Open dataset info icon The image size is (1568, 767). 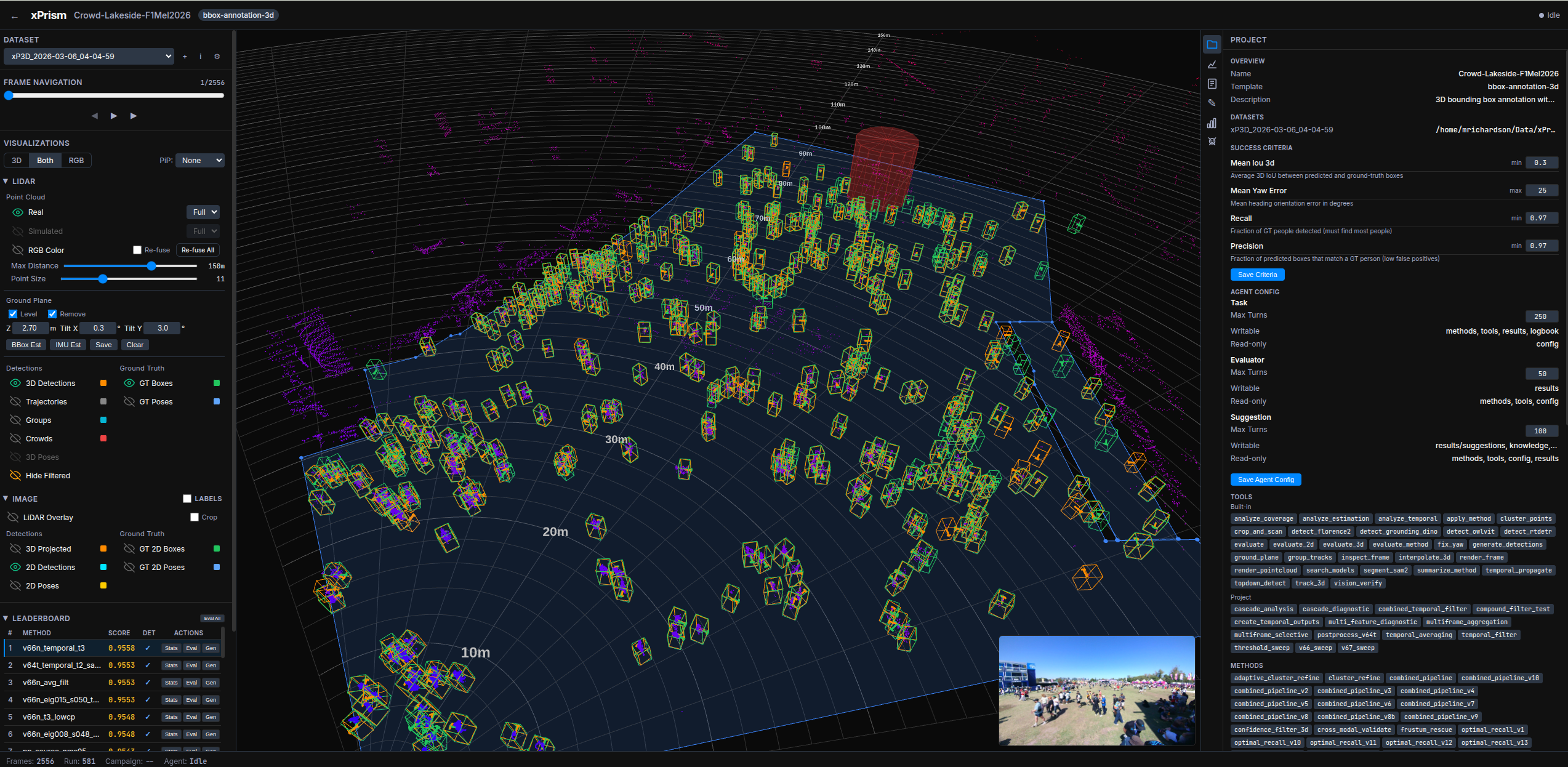201,57
